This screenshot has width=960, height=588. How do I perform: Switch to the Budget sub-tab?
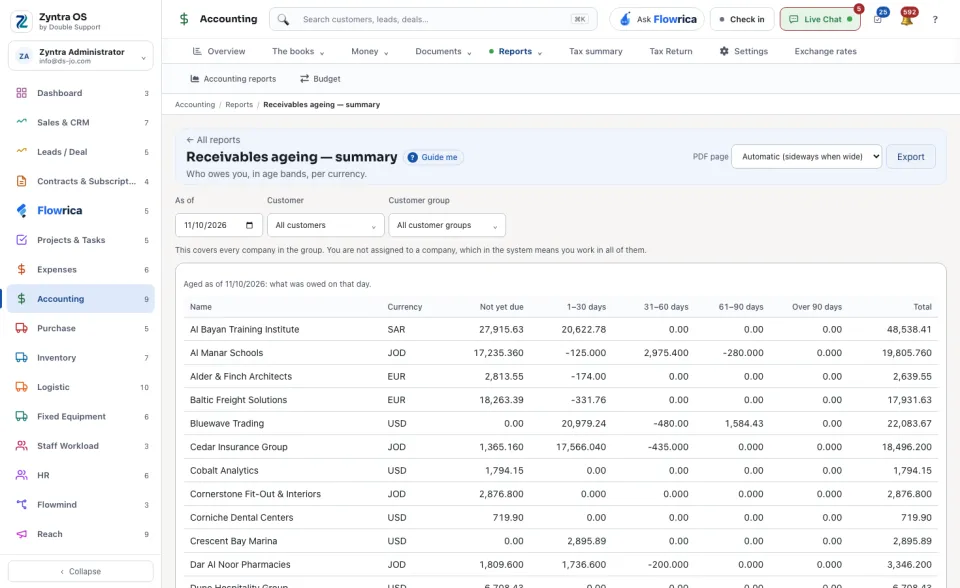(x=320, y=79)
